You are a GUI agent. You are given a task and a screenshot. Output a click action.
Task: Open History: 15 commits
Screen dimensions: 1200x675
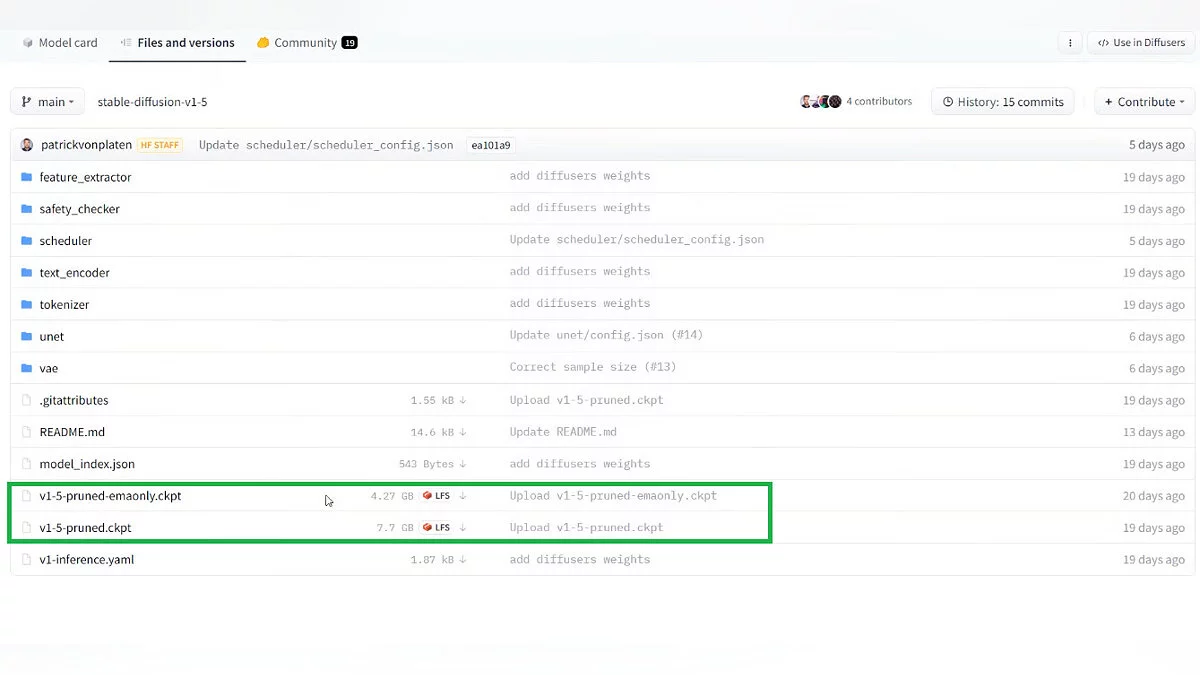point(1003,102)
